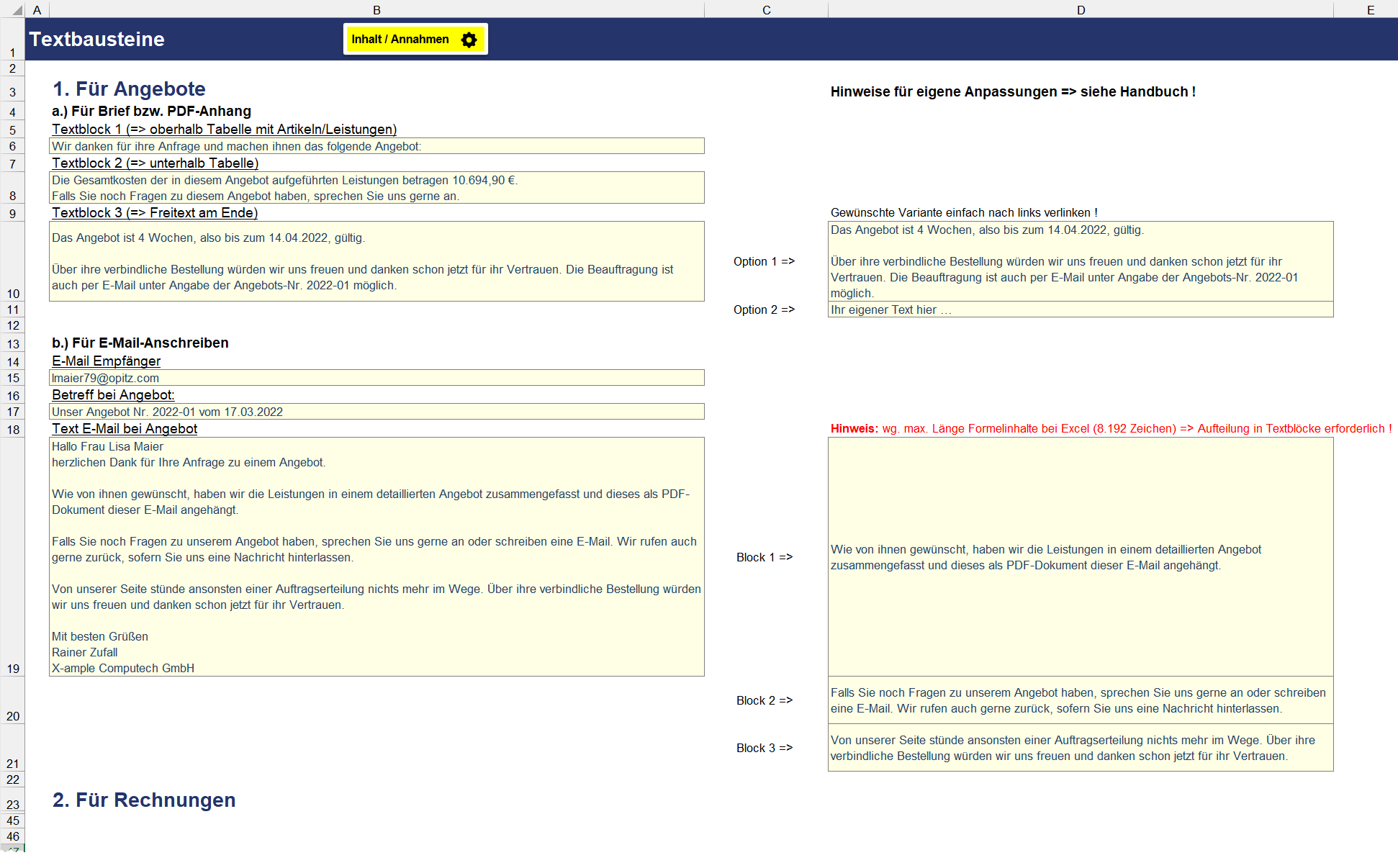Click Block 2 text cell
Image resolution: width=1398 pixels, height=868 pixels.
click(1081, 700)
